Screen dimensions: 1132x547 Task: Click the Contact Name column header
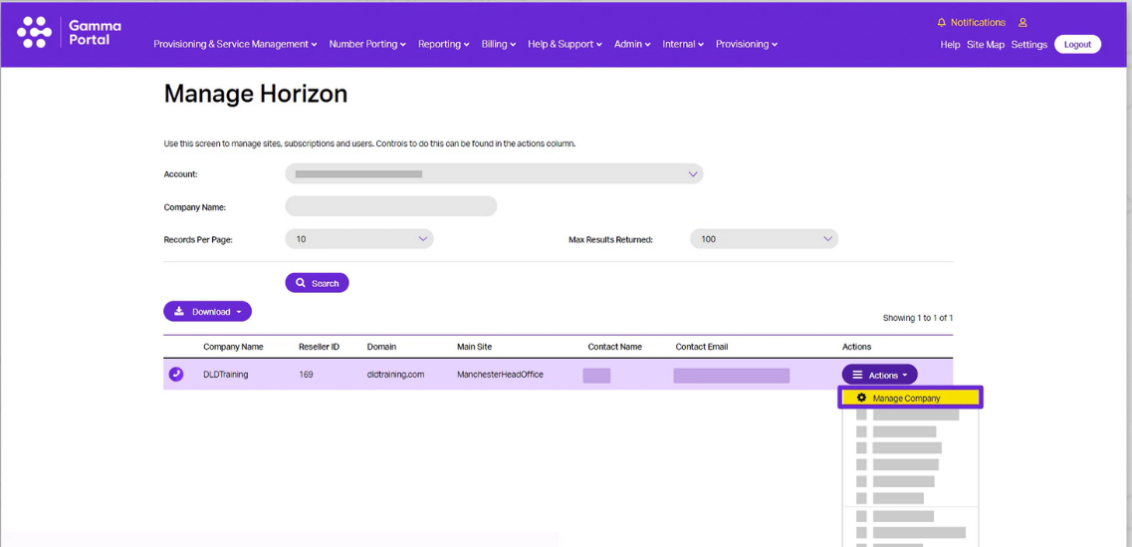615,347
